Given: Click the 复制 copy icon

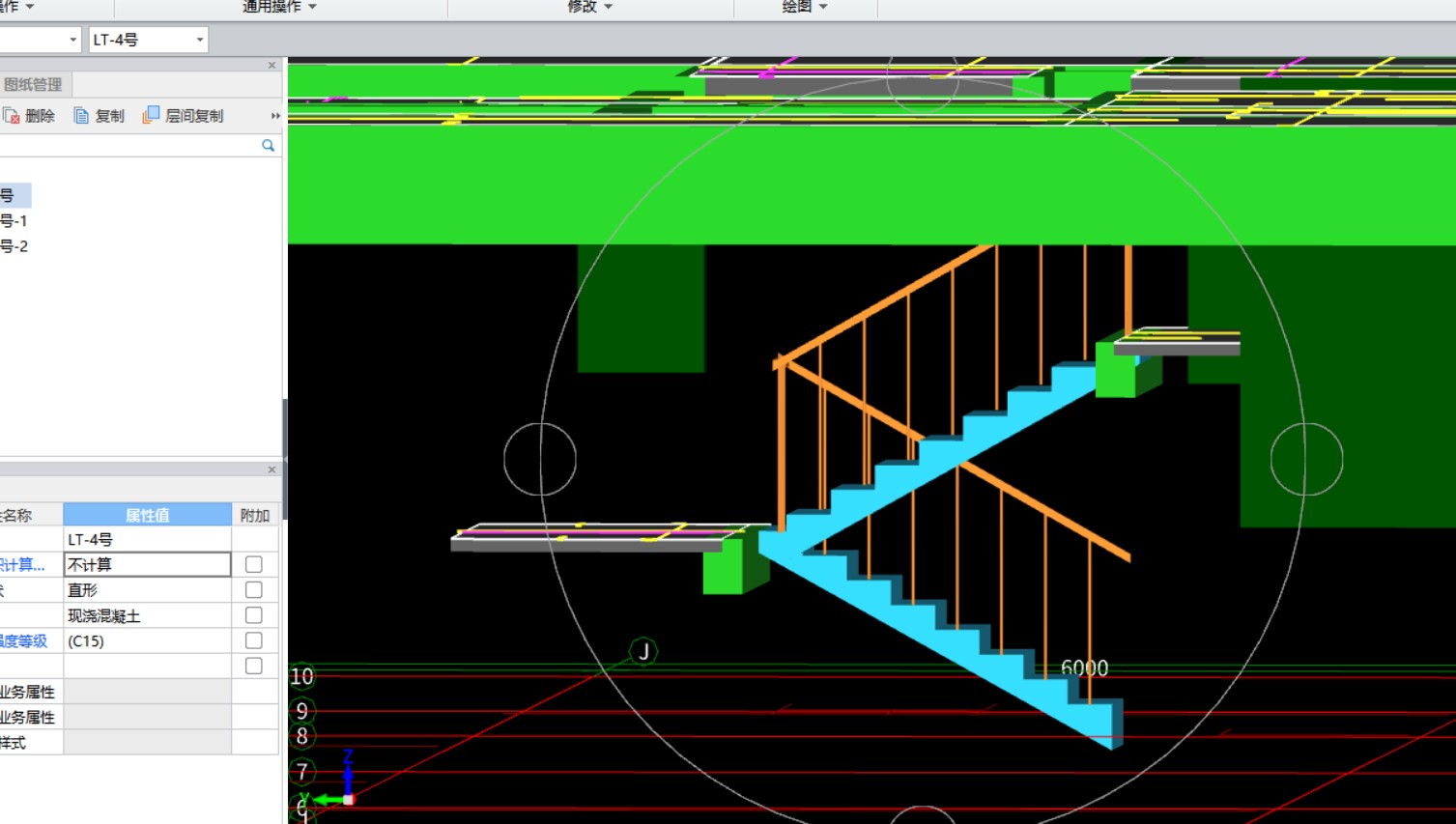Looking at the screenshot, I should coord(82,116).
